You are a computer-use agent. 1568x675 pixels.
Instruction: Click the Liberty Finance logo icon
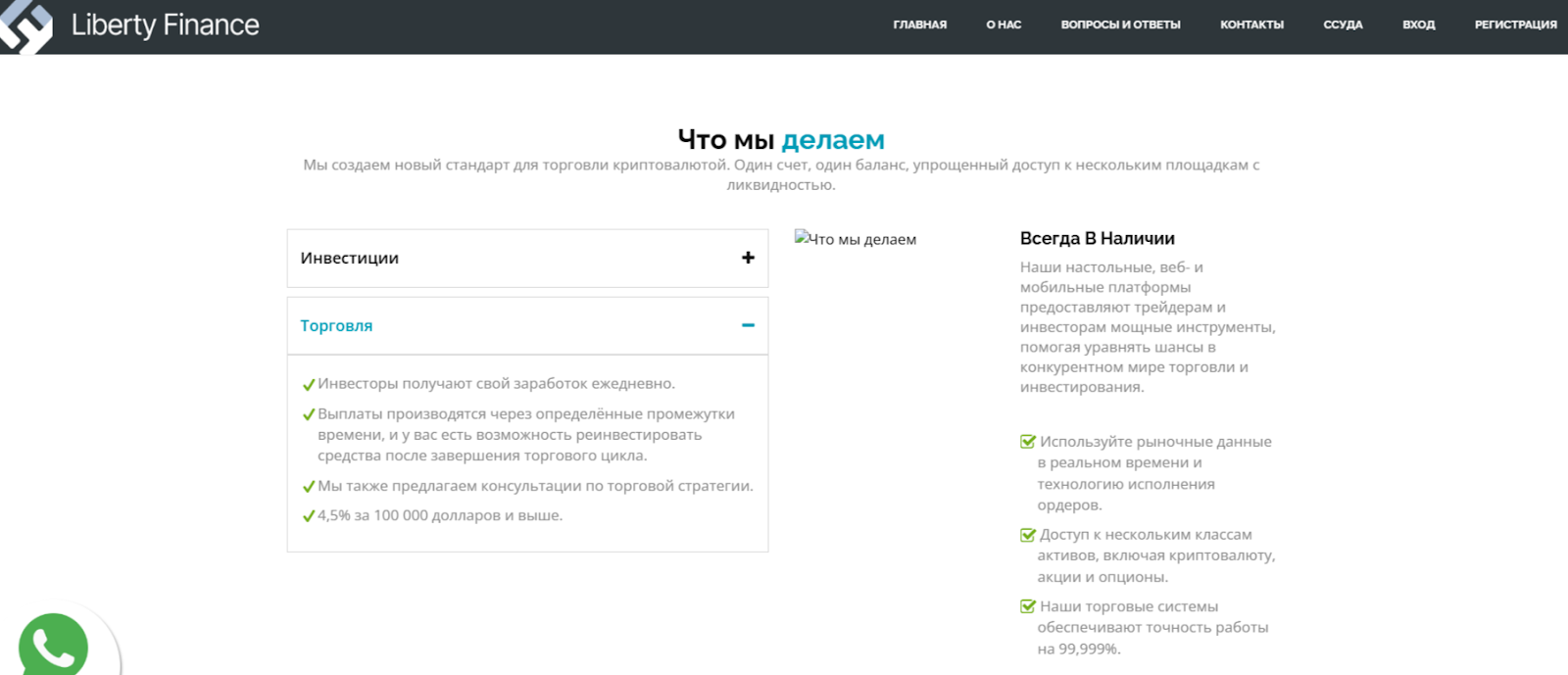pyautogui.click(x=25, y=25)
